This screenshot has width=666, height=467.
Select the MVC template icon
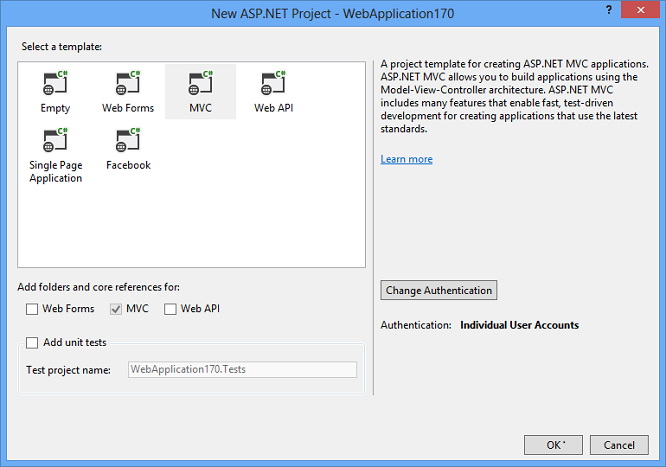coord(200,83)
